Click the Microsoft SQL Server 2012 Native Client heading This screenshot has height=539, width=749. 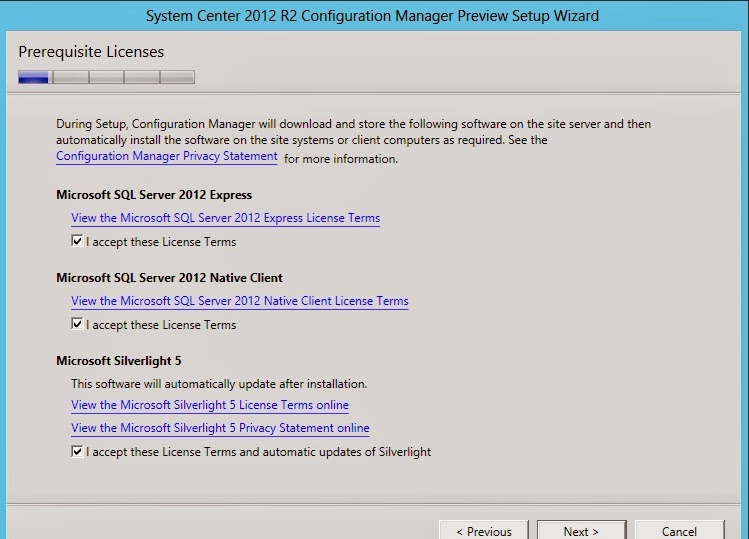169,278
